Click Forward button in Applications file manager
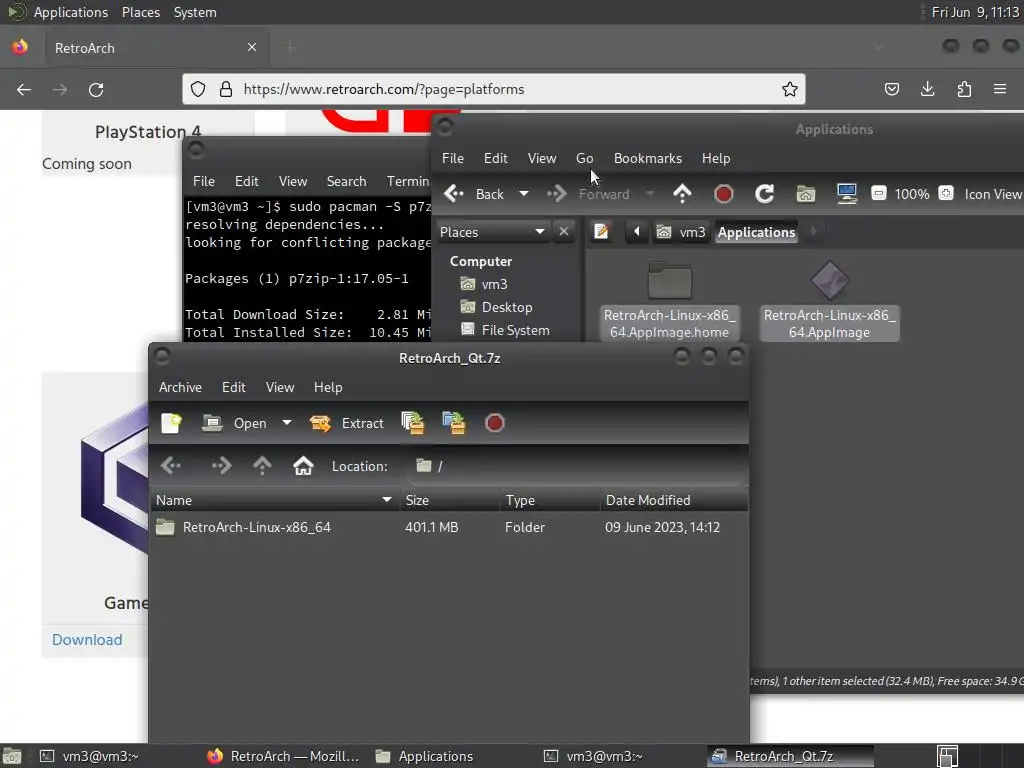1024x768 pixels. (x=588, y=194)
